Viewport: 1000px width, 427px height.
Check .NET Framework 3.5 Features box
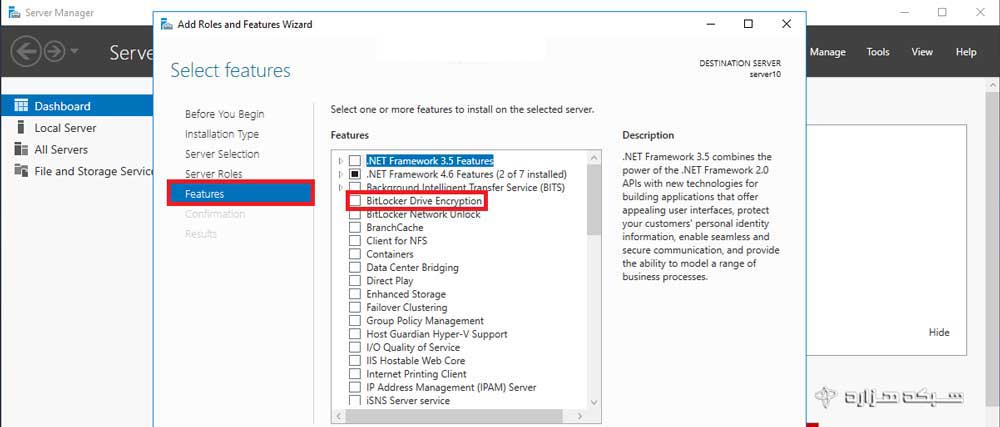(x=355, y=161)
